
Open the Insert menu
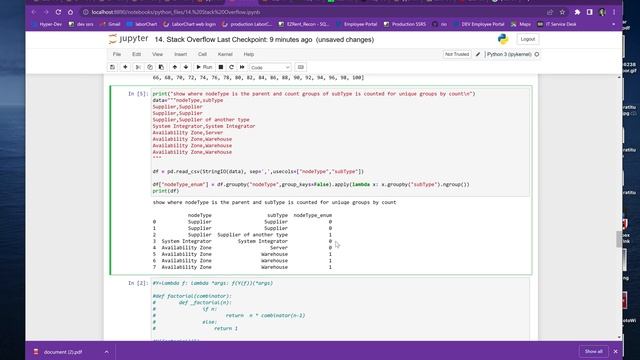click(180, 54)
